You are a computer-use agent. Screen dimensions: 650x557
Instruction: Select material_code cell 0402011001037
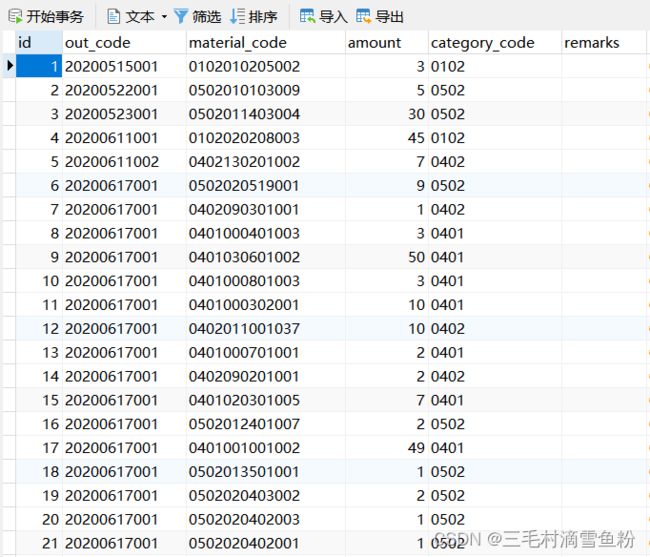266,328
